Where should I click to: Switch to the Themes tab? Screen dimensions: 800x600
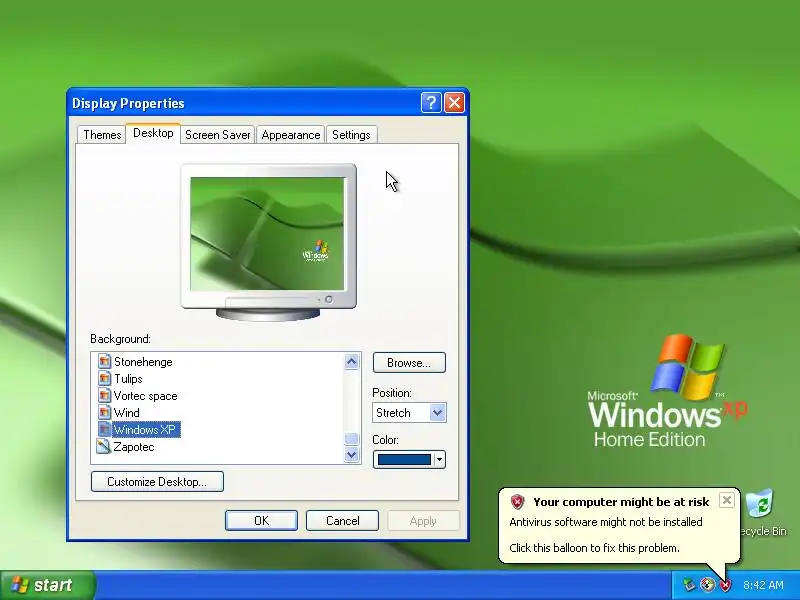(102, 135)
